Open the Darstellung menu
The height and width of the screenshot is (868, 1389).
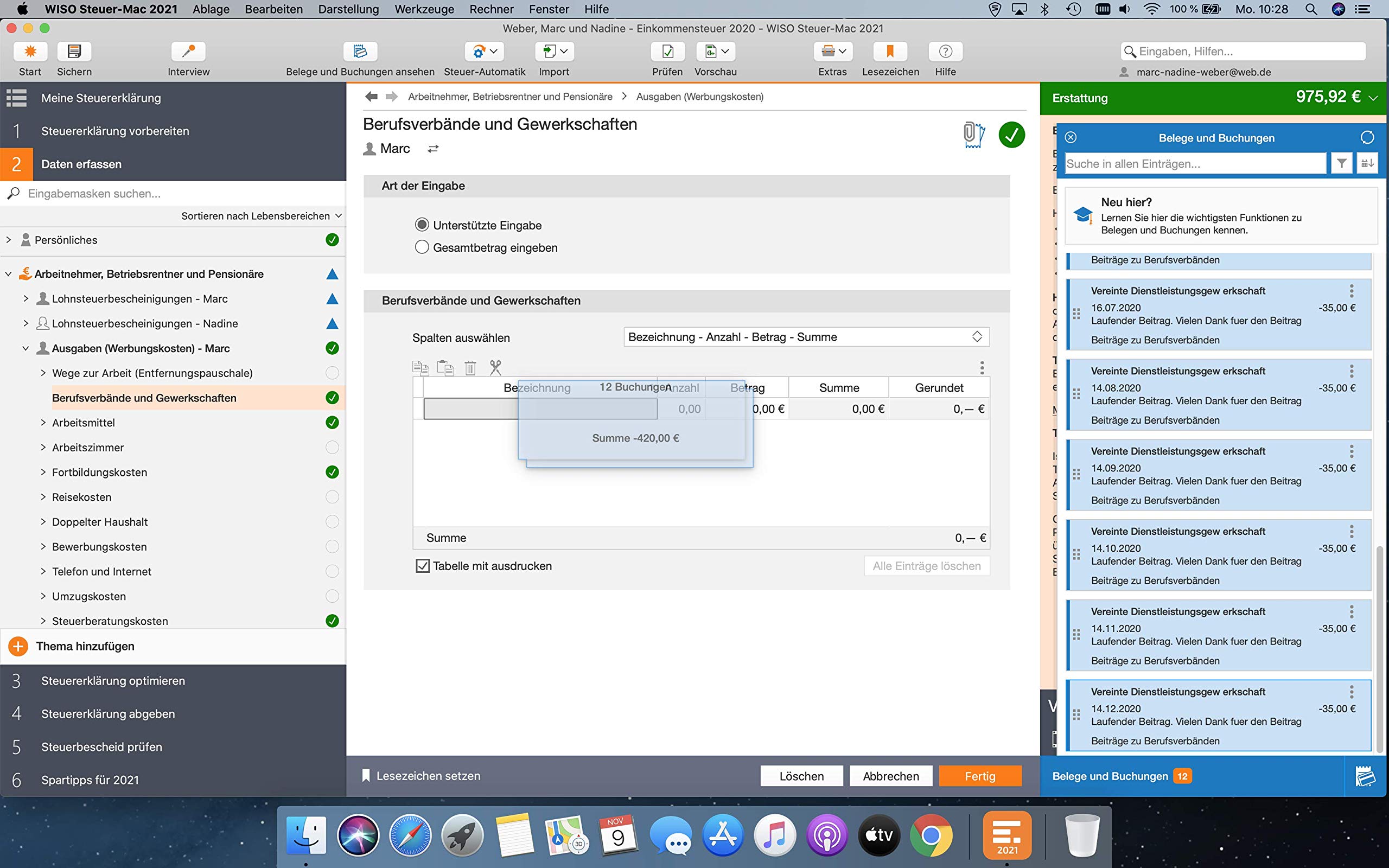[x=348, y=9]
